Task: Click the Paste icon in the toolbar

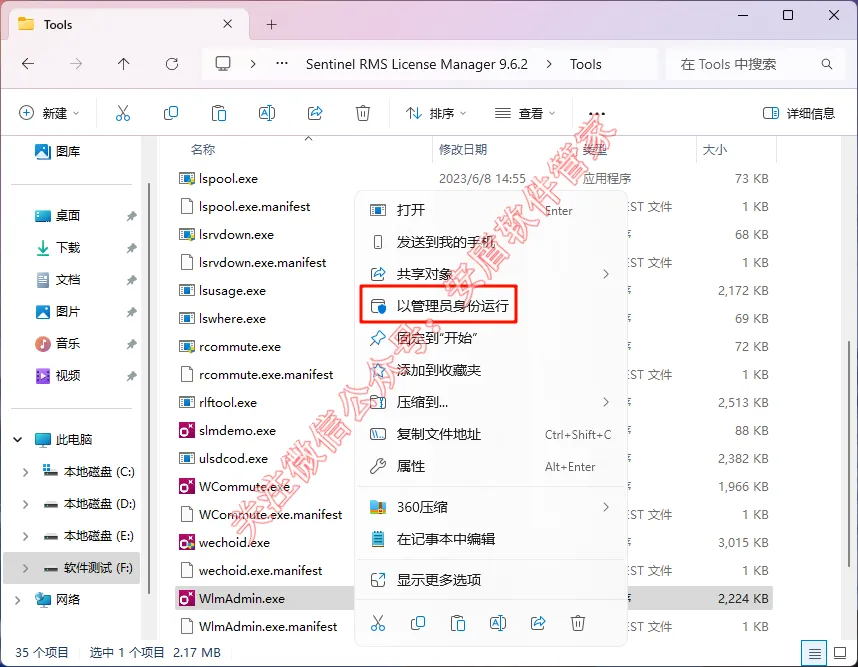Action: (x=219, y=113)
